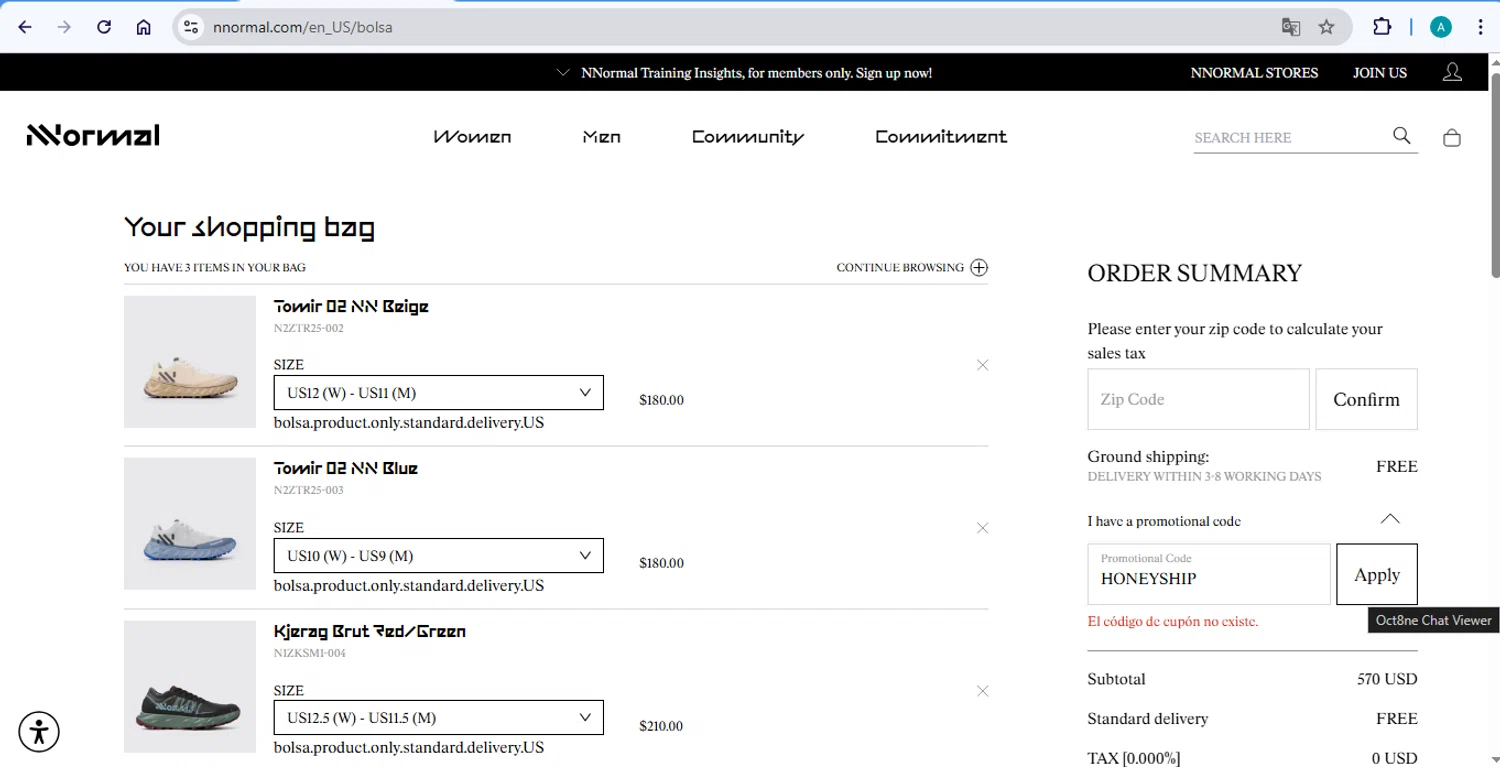
Task: Click CONTINUE BROWSING link
Action: [900, 267]
